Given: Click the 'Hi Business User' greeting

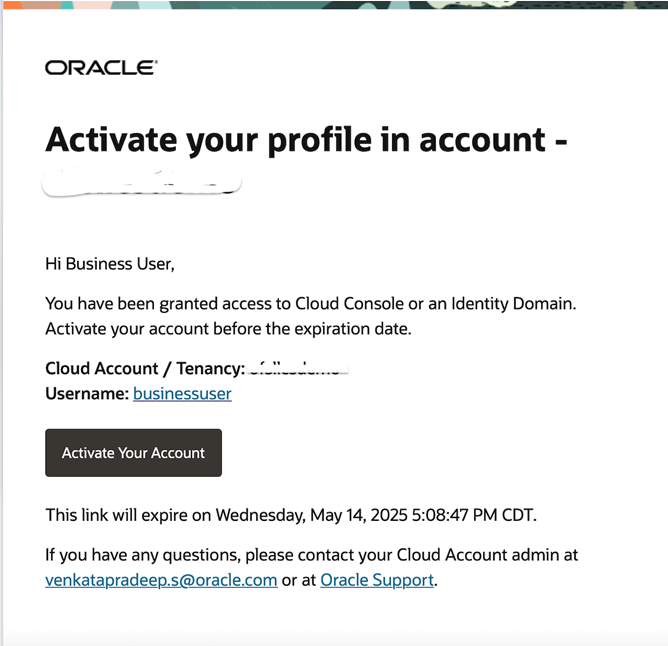Looking at the screenshot, I should coord(110,264).
